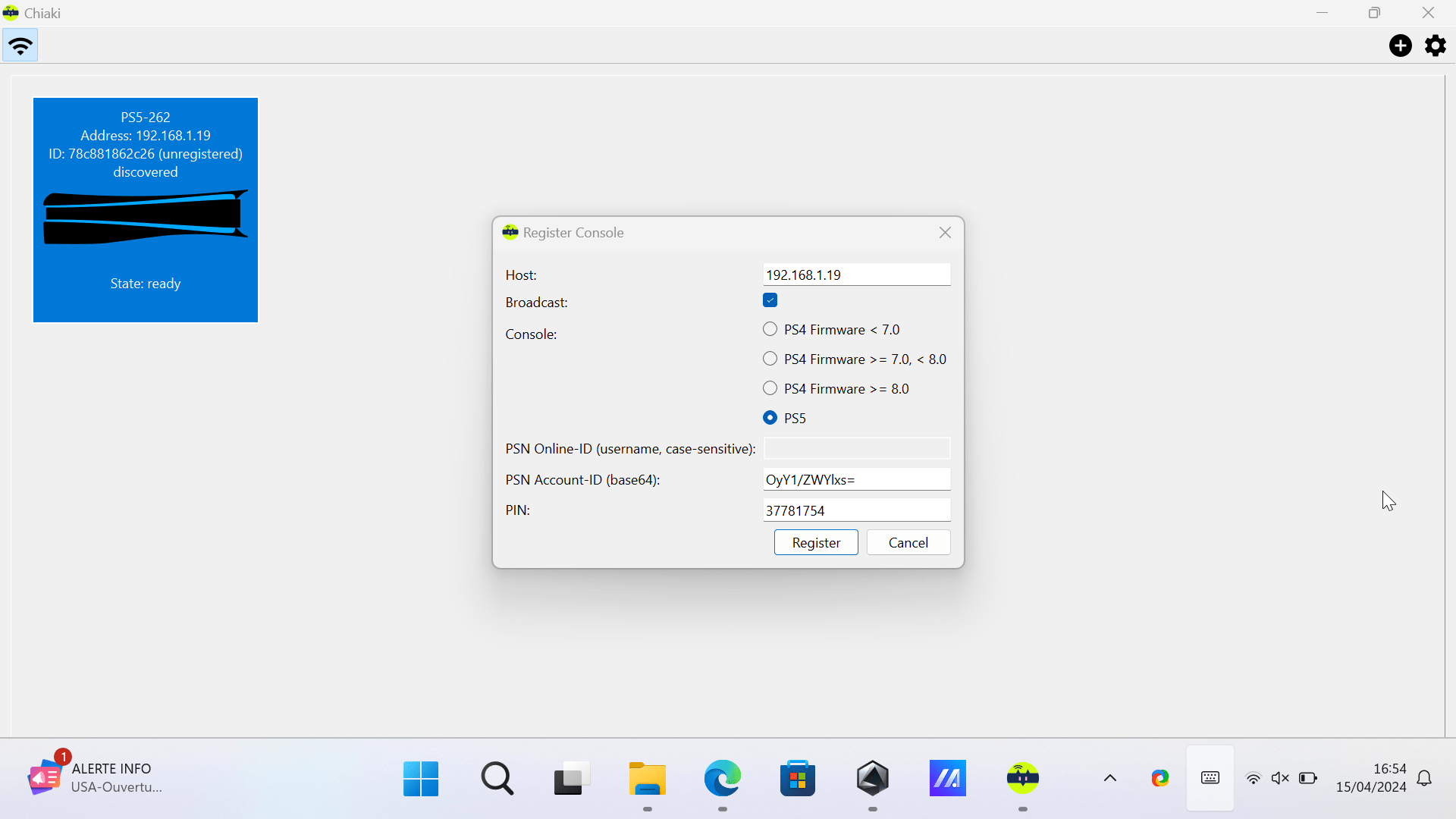Image resolution: width=1456 pixels, height=819 pixels.
Task: Open Chiaki settings gear icon
Action: (1435, 45)
